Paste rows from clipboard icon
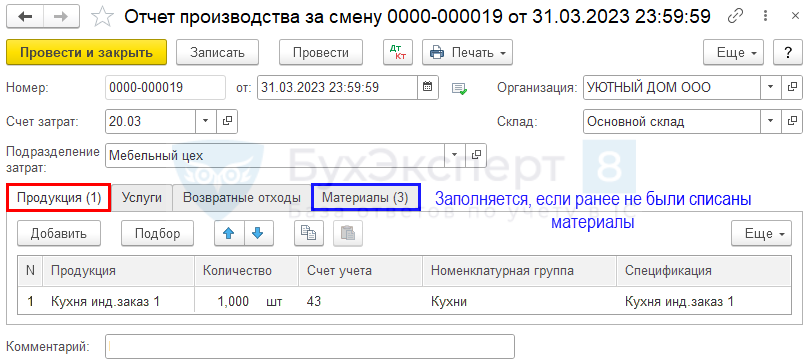This screenshot has height=363, width=808. [348, 234]
